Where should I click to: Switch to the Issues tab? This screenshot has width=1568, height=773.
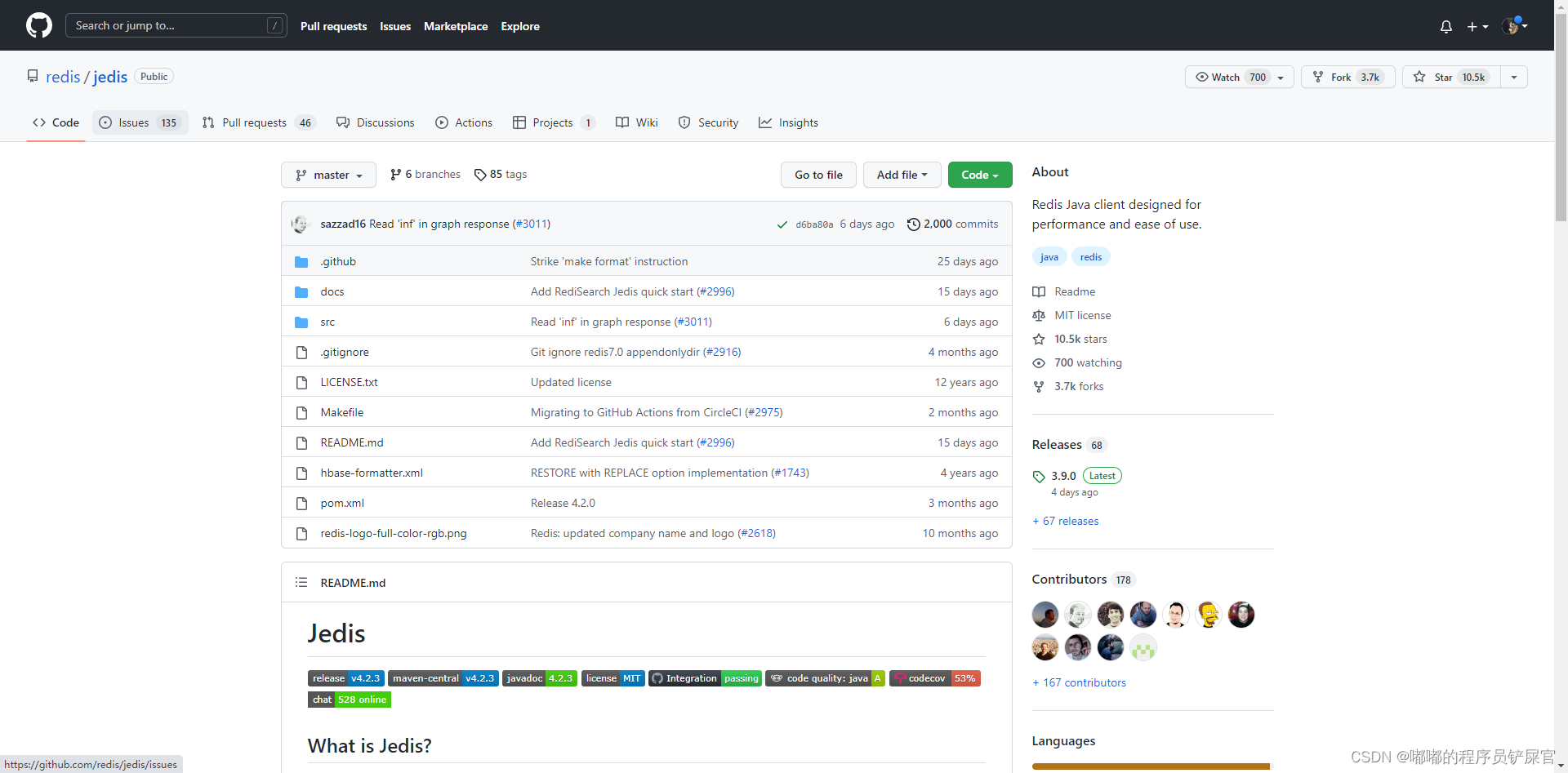pos(140,122)
